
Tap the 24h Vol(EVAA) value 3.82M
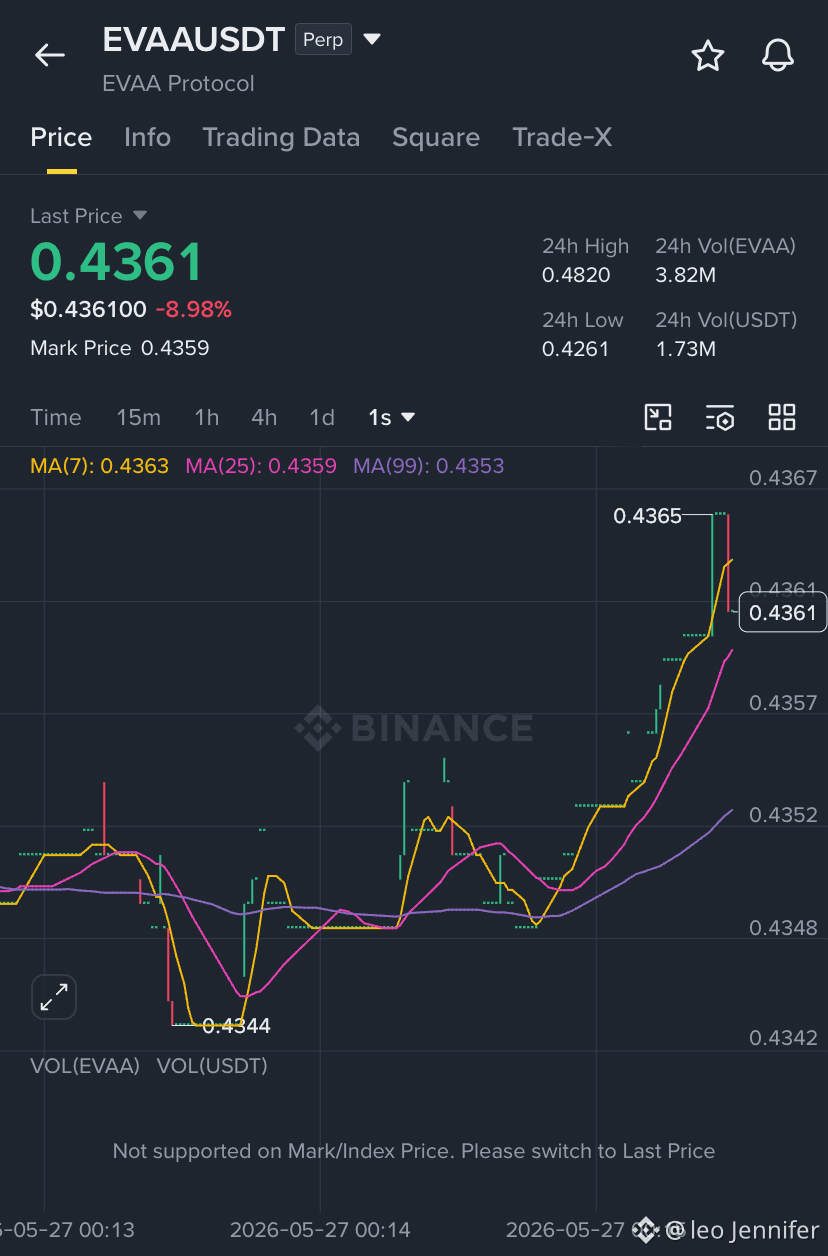point(685,275)
